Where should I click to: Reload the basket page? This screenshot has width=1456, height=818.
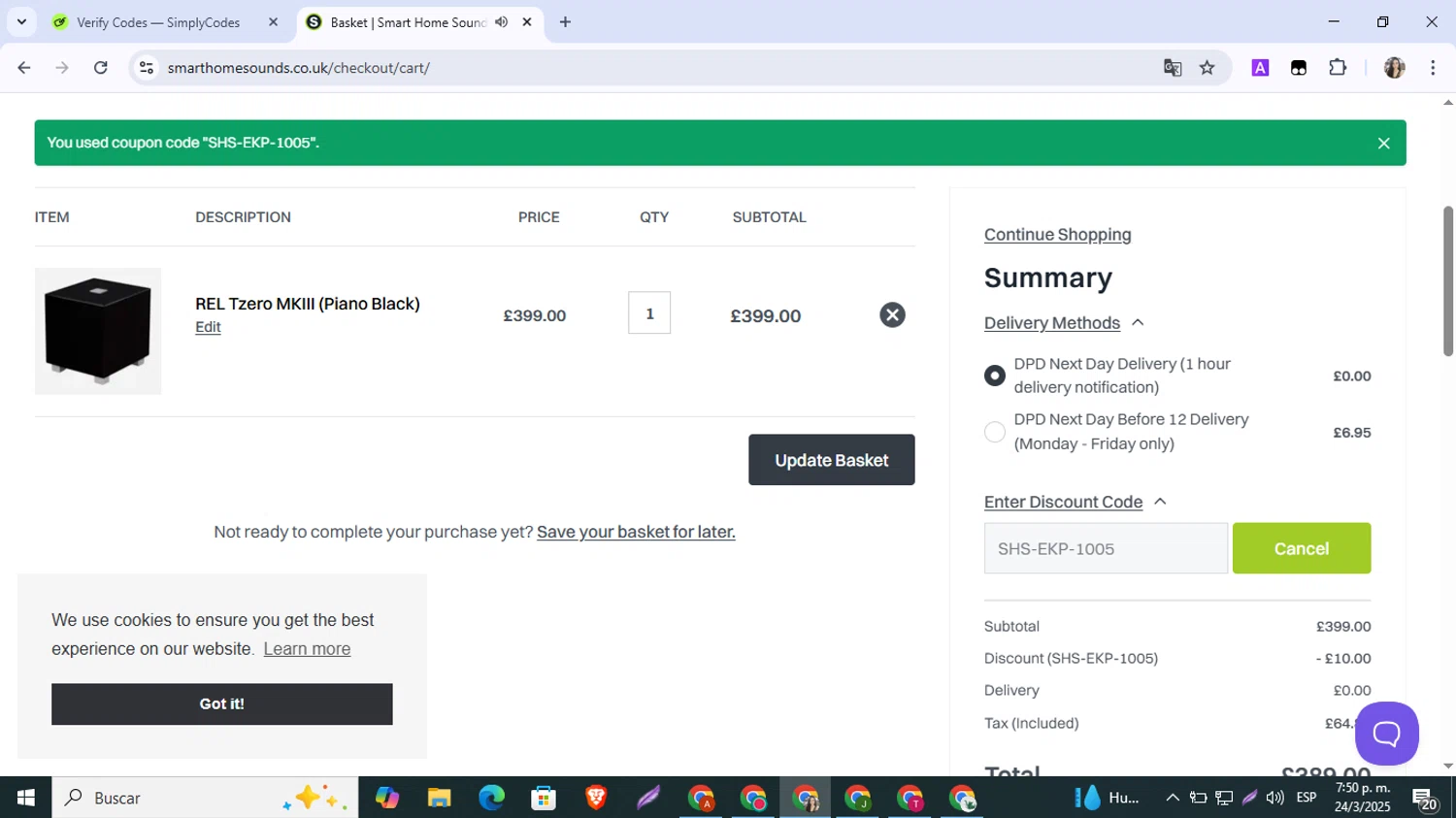[x=101, y=68]
